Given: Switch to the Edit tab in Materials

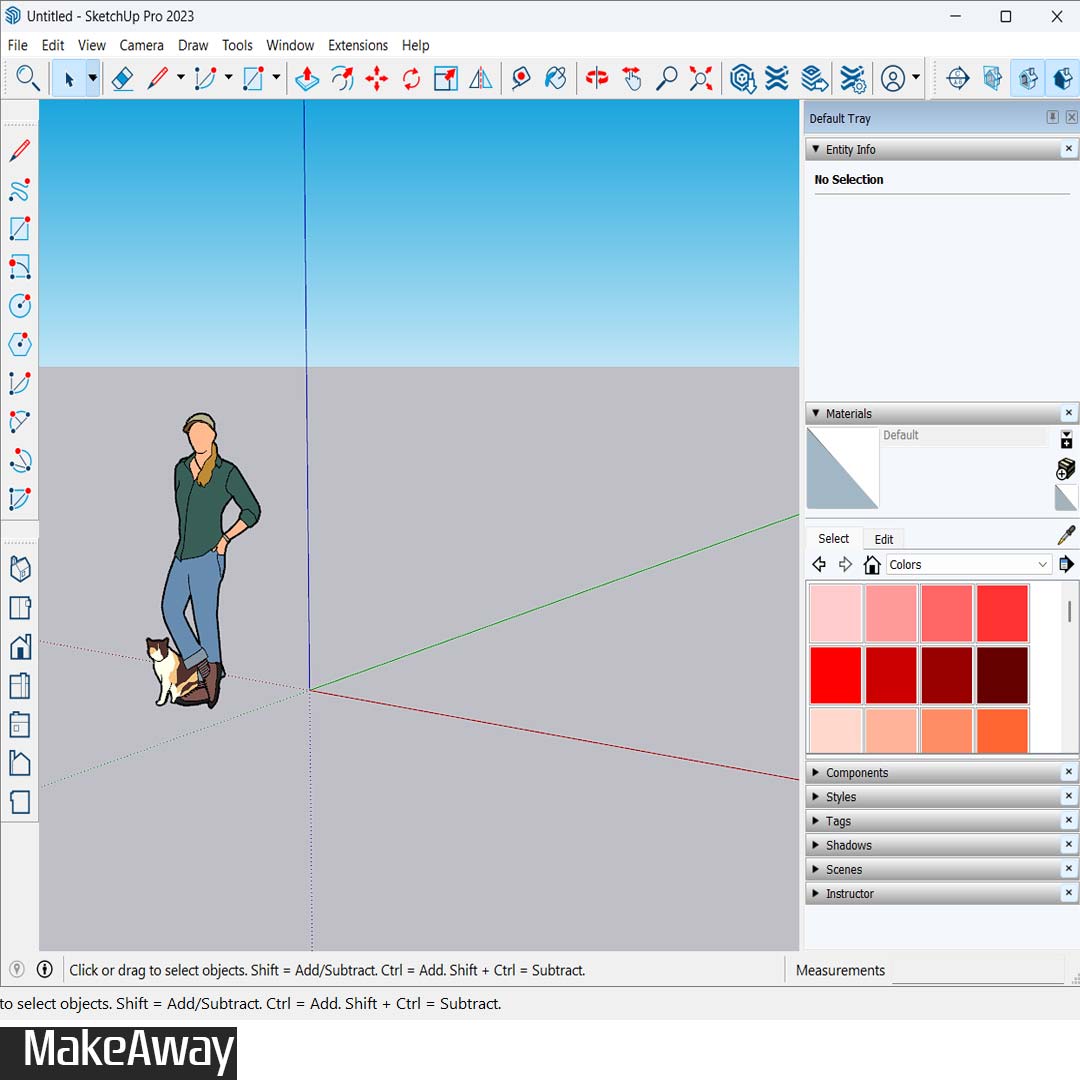Looking at the screenshot, I should [x=884, y=539].
